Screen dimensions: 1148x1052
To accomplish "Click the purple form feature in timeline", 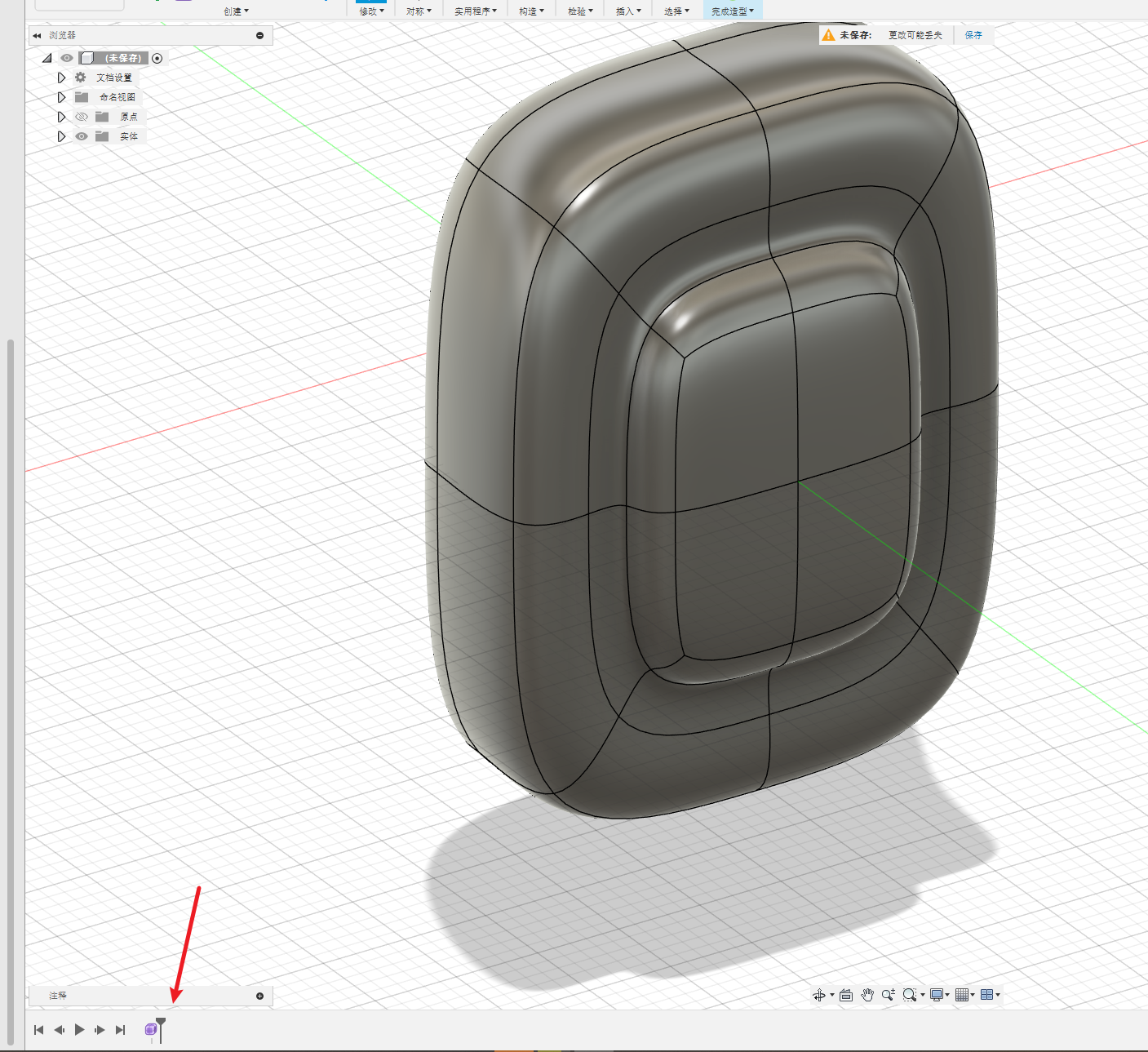I will coord(150,1030).
